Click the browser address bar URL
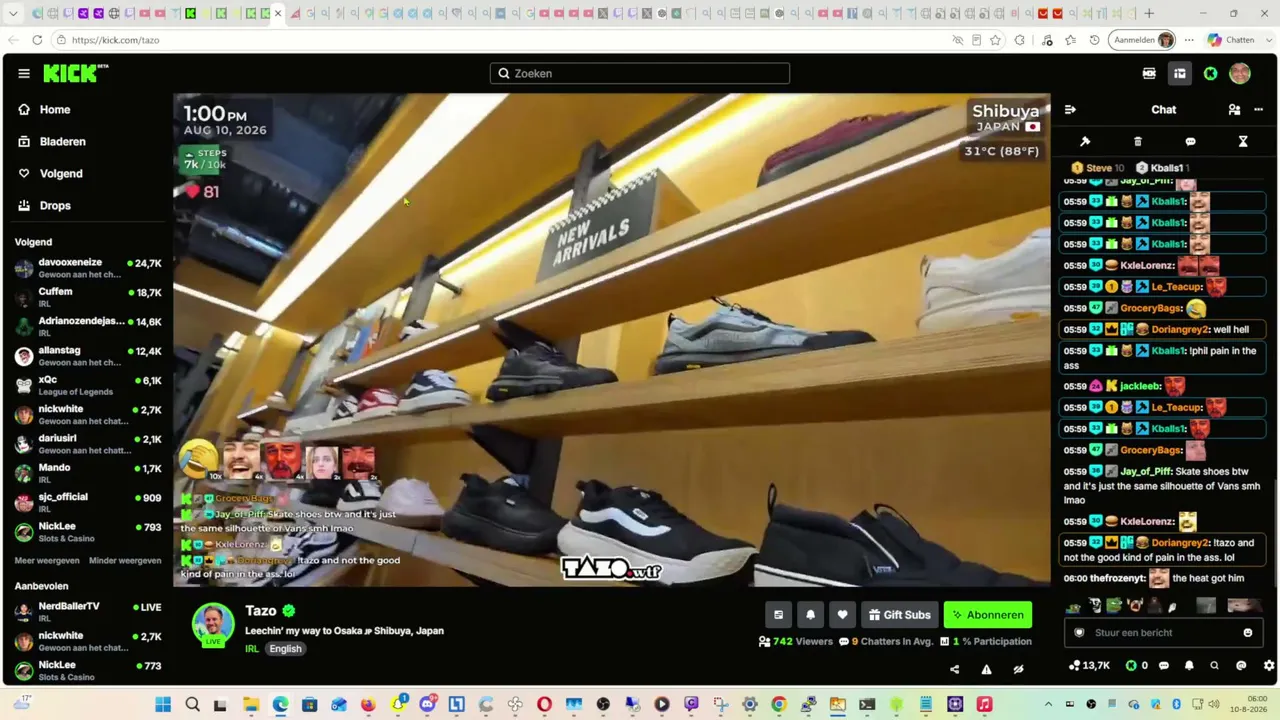Screen dimensions: 1280x720 pos(115,40)
